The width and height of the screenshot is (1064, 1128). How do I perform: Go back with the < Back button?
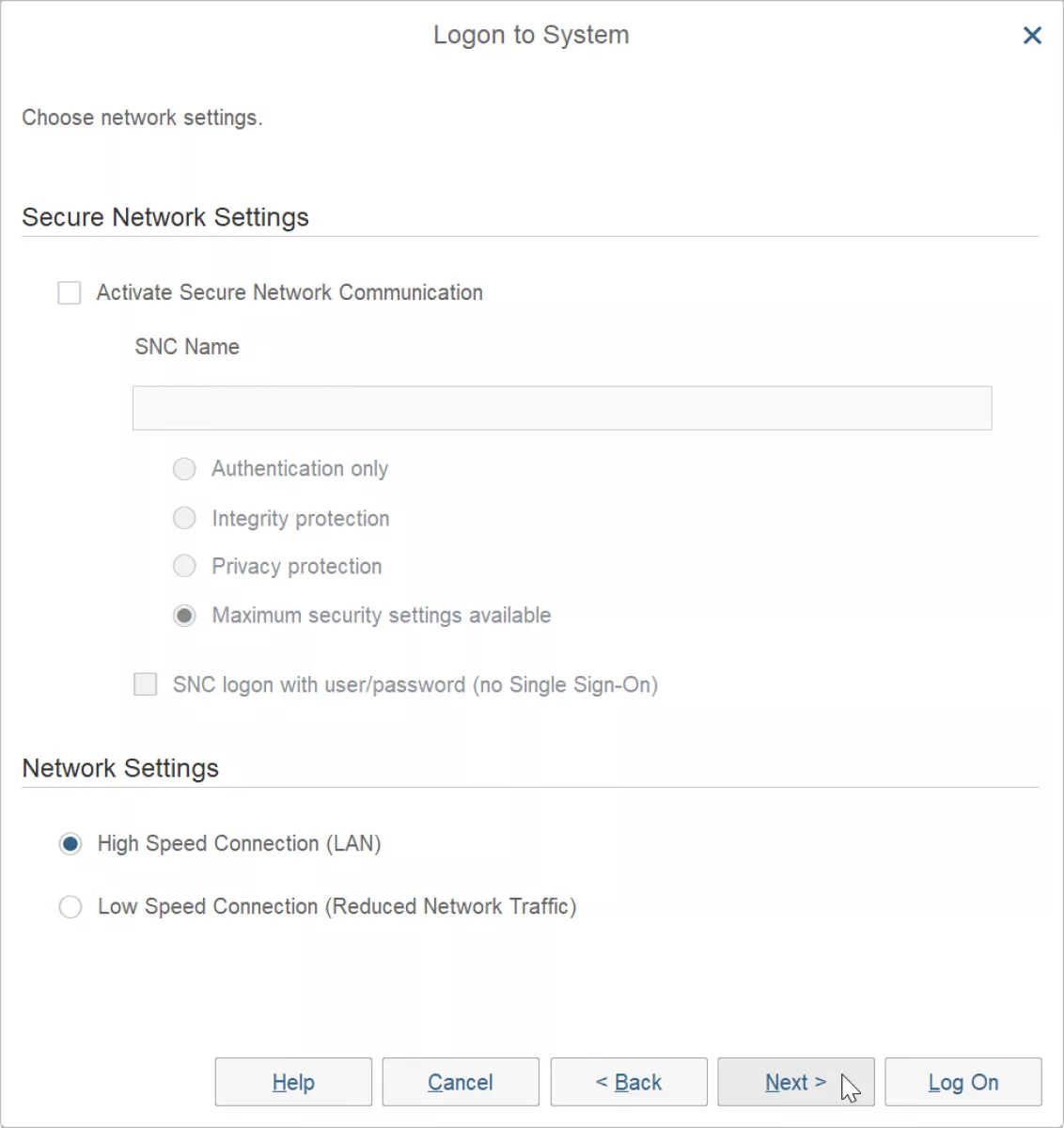[x=629, y=1082]
